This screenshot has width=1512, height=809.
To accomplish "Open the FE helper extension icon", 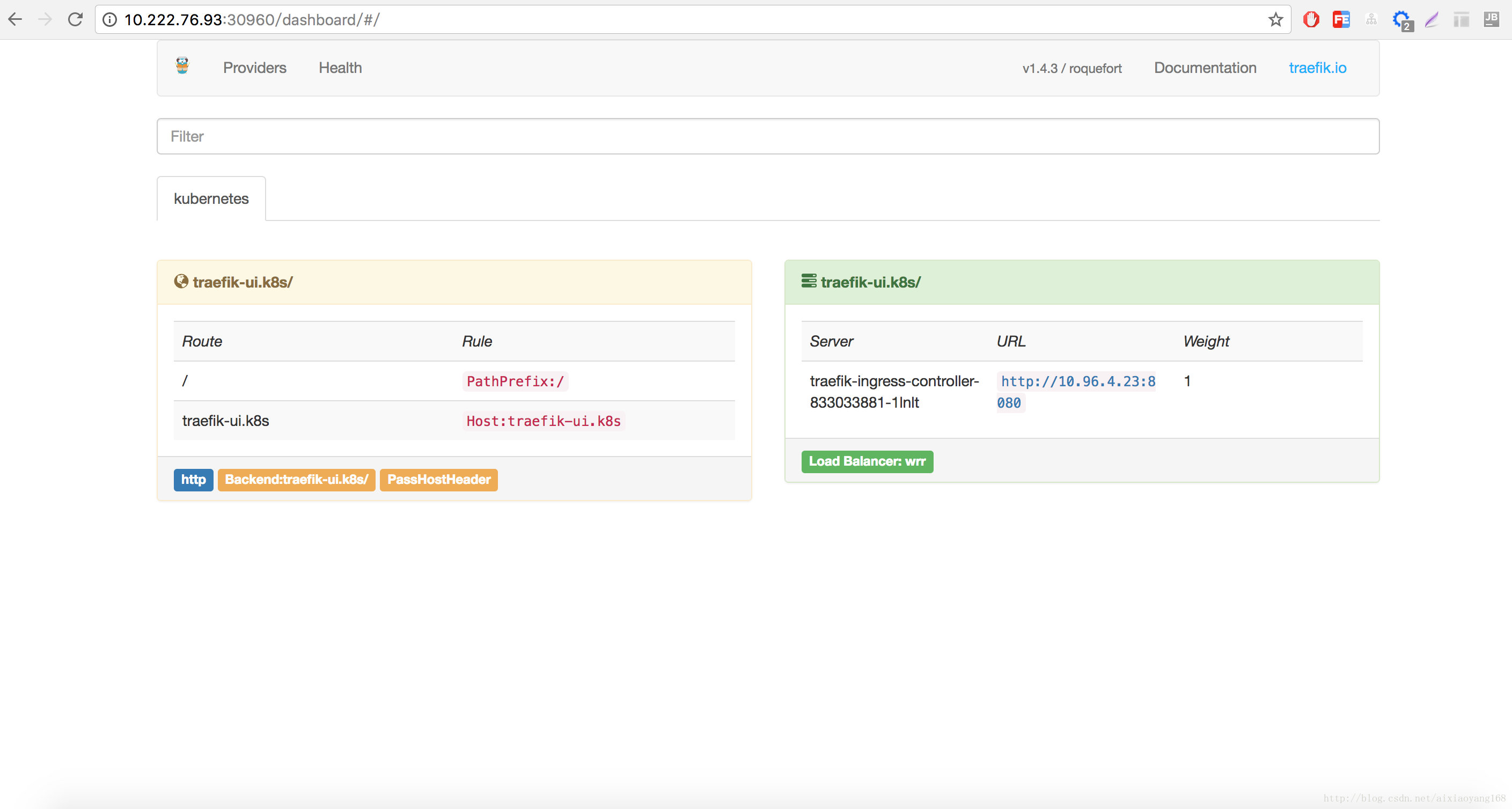I will click(x=1341, y=20).
